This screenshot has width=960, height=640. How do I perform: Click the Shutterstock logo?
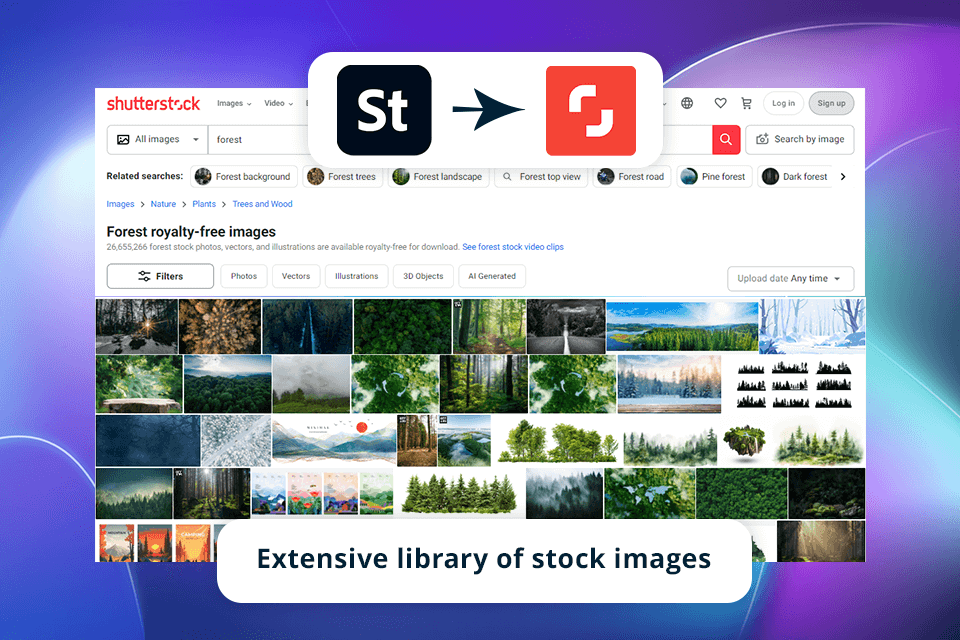tap(153, 104)
